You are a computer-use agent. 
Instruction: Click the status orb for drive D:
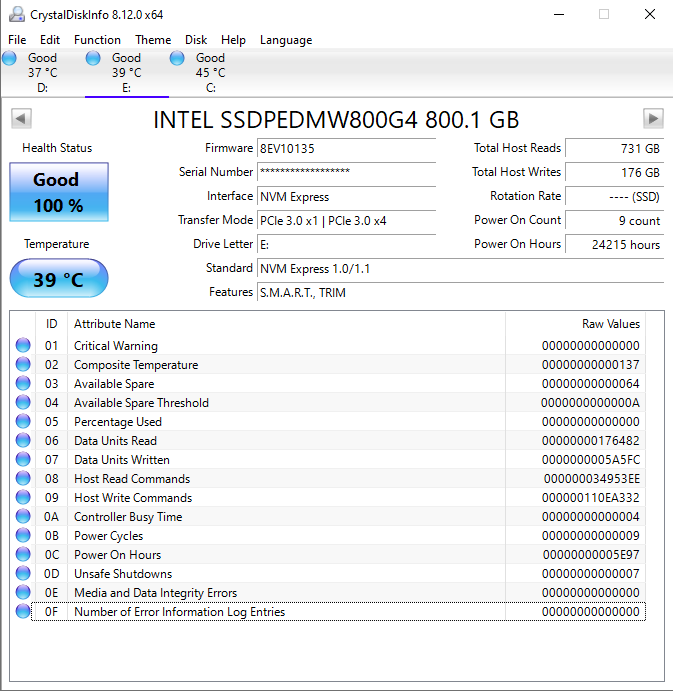[x=10, y=59]
